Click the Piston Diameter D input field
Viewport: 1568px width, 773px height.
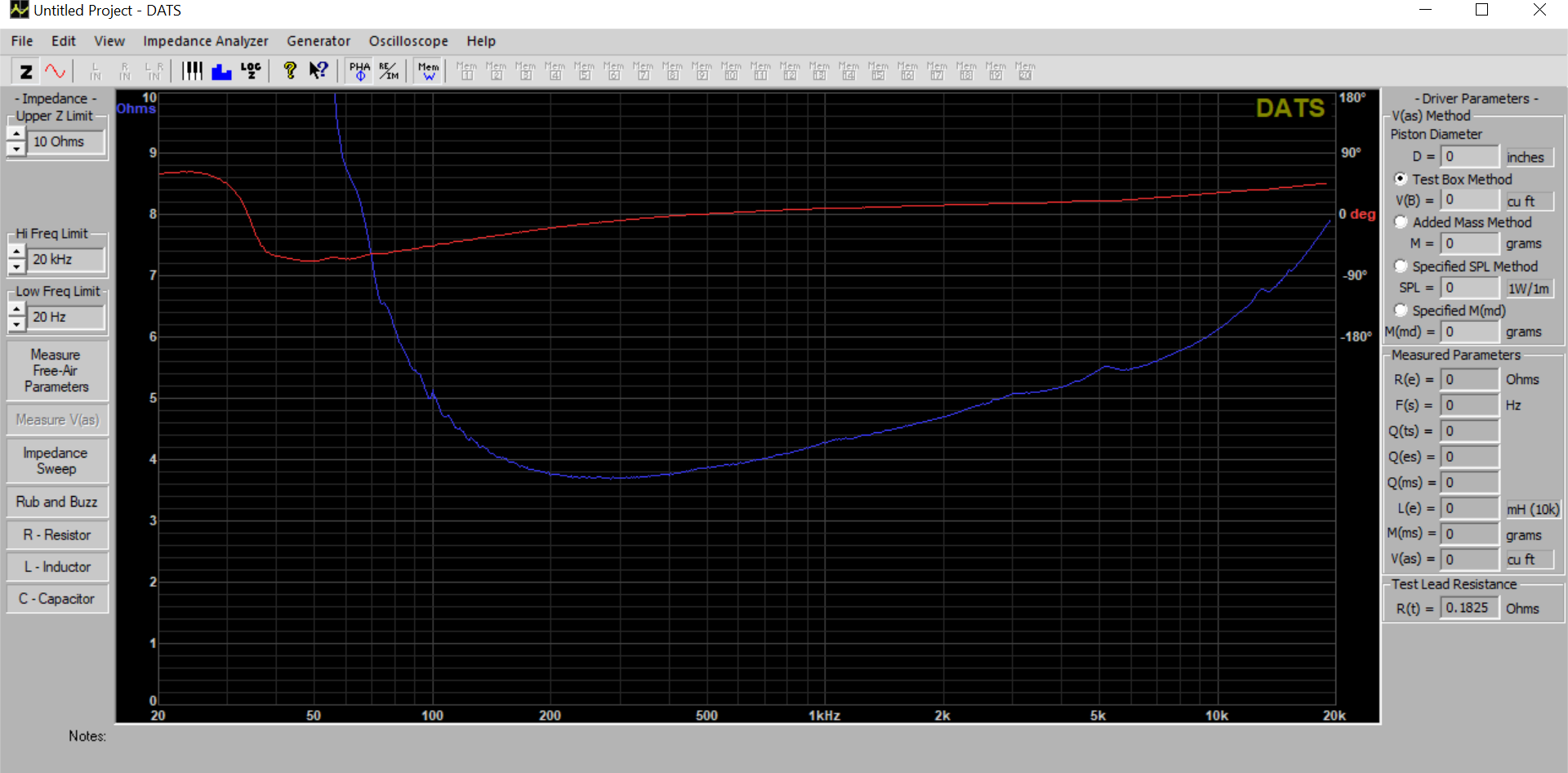click(1470, 157)
